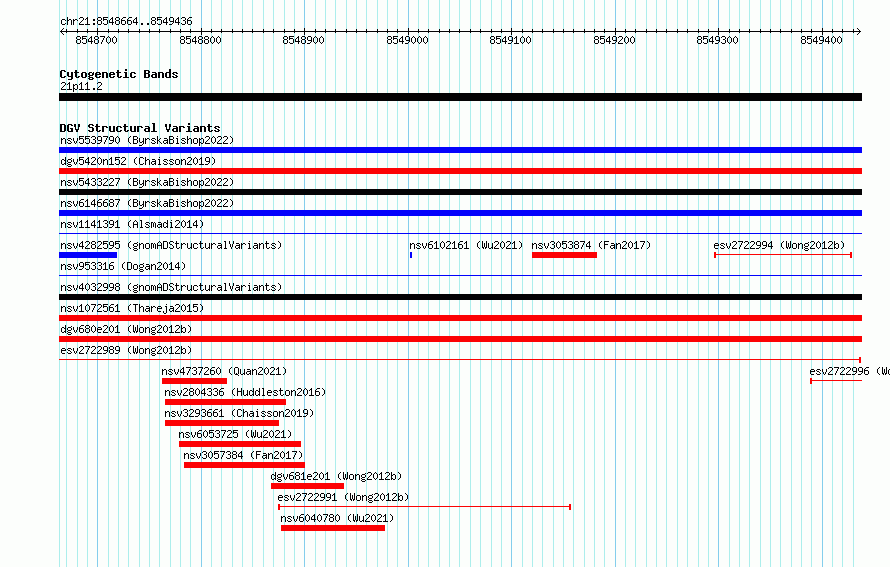Image resolution: width=890 pixels, height=567 pixels.
Task: Click nsv1072561 (Thareja2015) label
Action: (132, 308)
